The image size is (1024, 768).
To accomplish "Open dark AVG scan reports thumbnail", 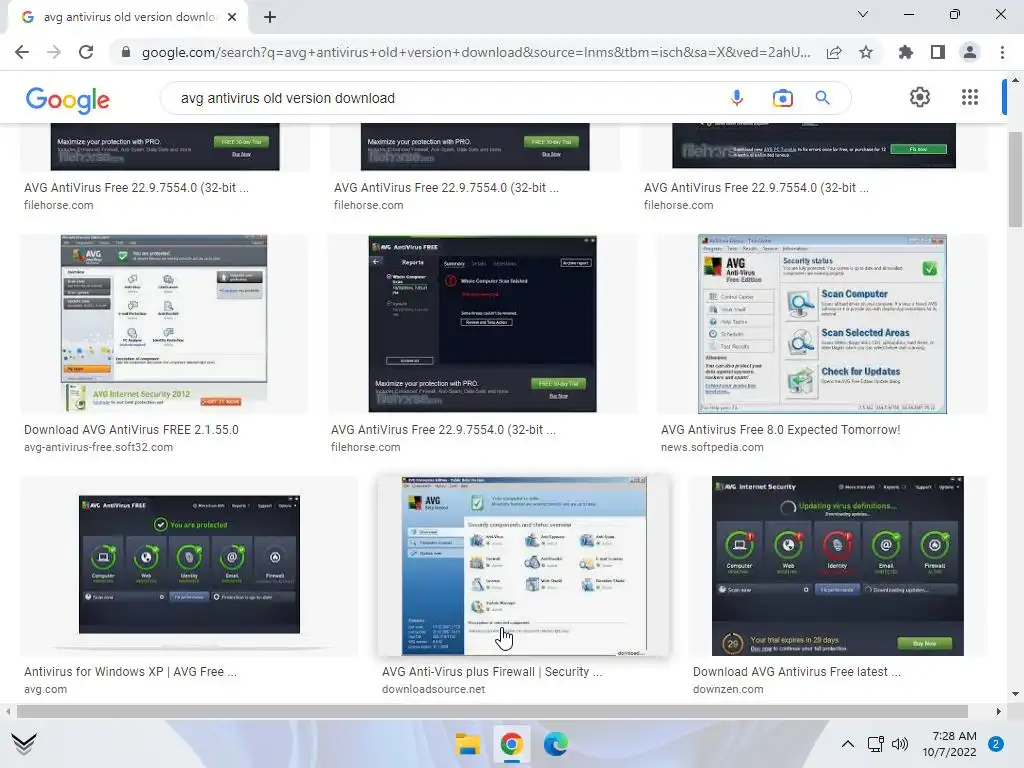I will click(x=482, y=323).
